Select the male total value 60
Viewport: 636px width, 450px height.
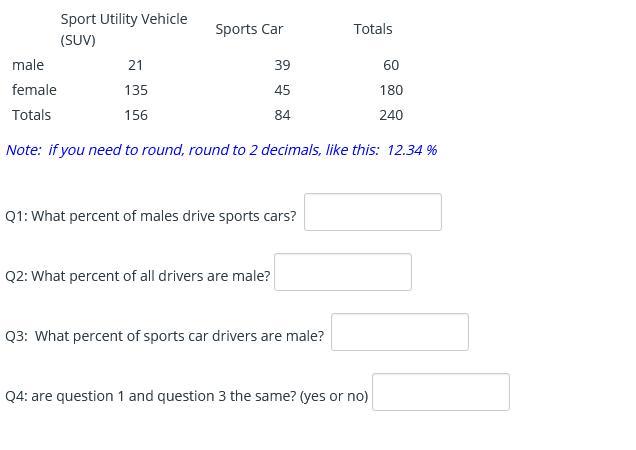coord(391,65)
